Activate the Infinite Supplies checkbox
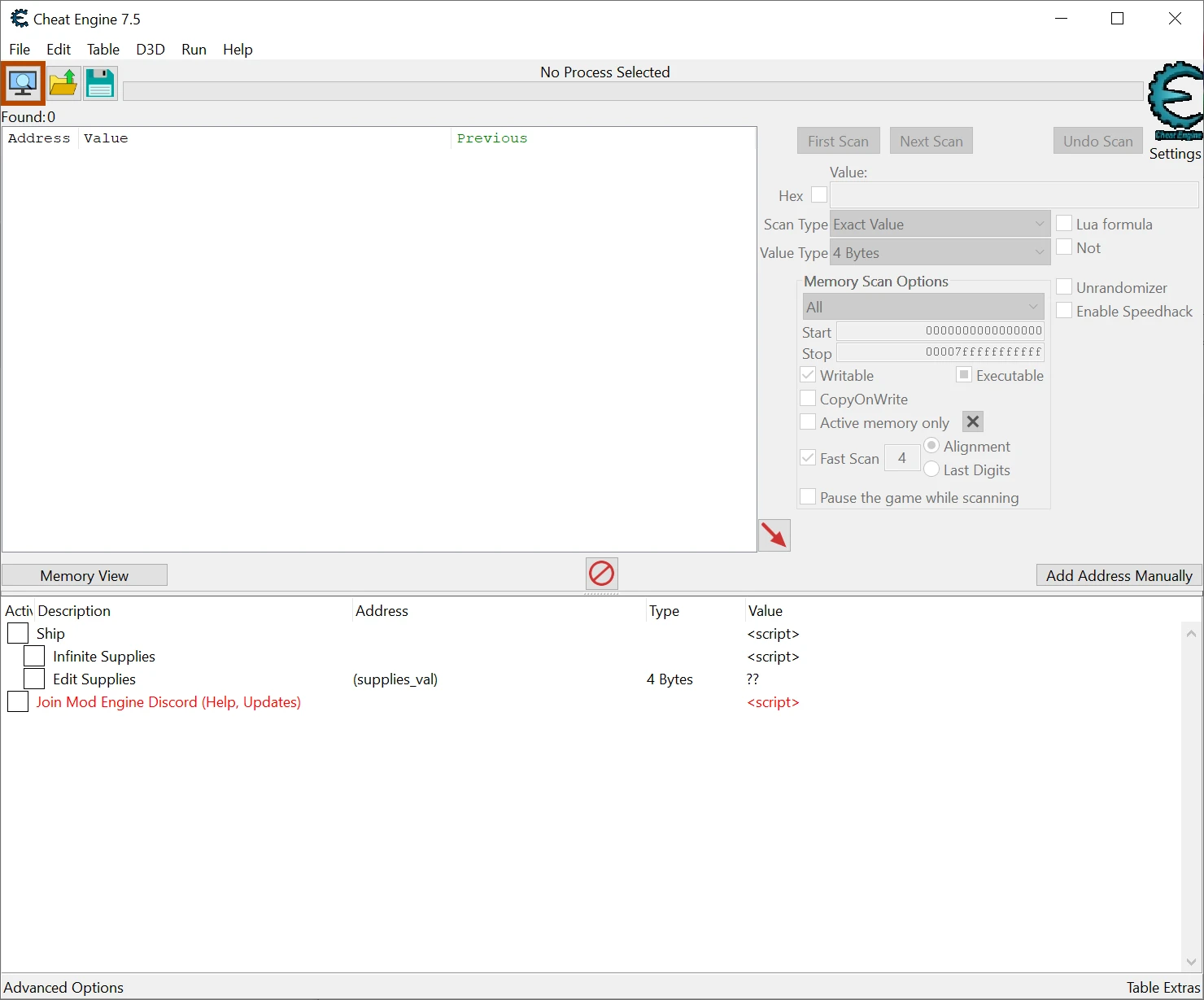The width and height of the screenshot is (1204, 1000). click(x=34, y=656)
